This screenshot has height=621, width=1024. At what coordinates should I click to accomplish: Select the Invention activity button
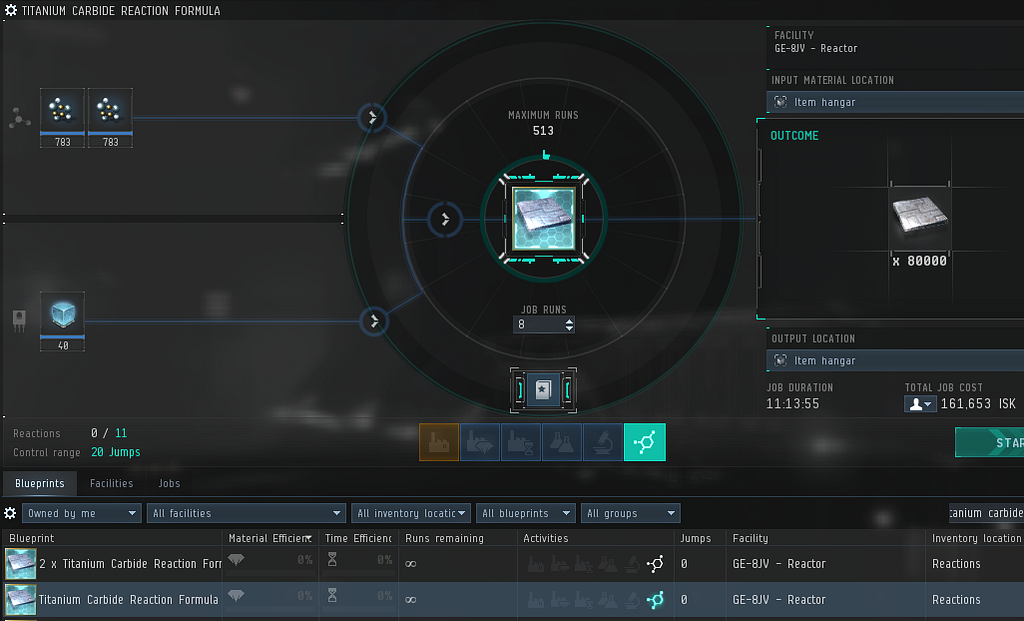[x=603, y=442]
